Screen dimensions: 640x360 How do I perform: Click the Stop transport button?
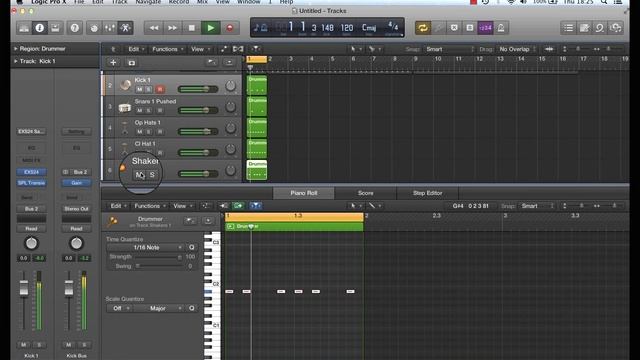pos(191,28)
